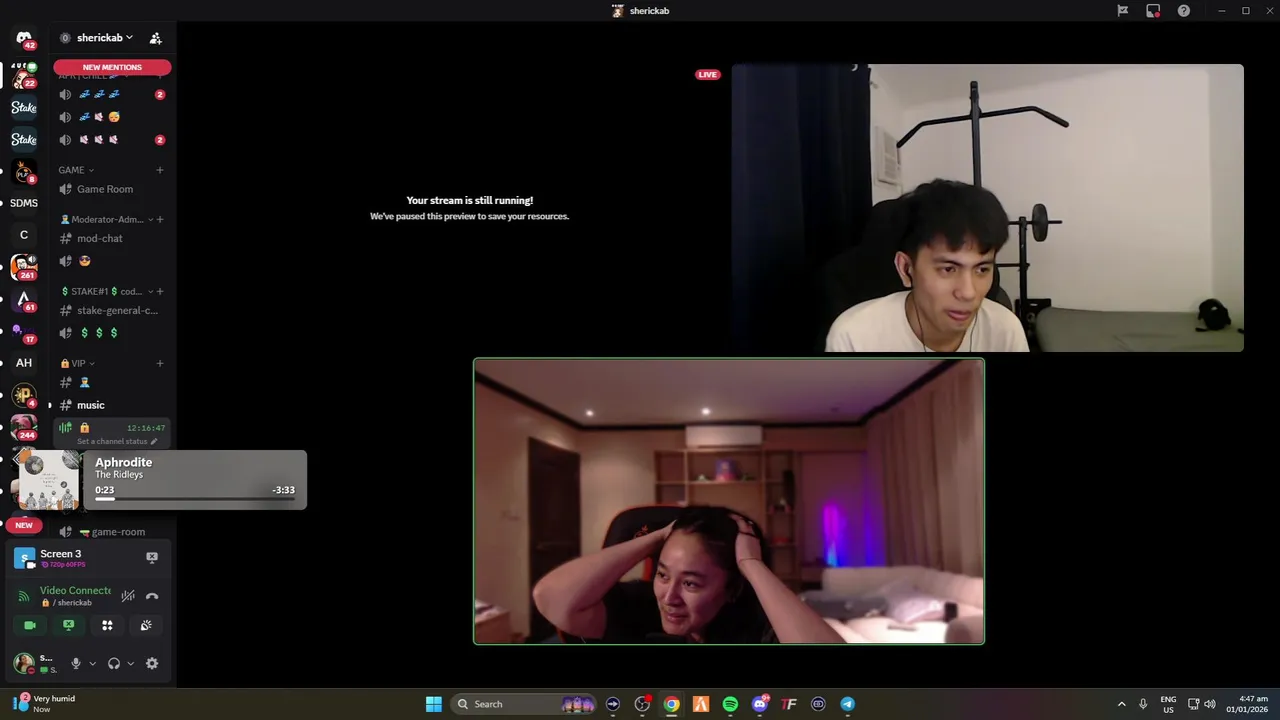Open headphone output options arrow
The width and height of the screenshot is (1280, 720).
[130, 663]
